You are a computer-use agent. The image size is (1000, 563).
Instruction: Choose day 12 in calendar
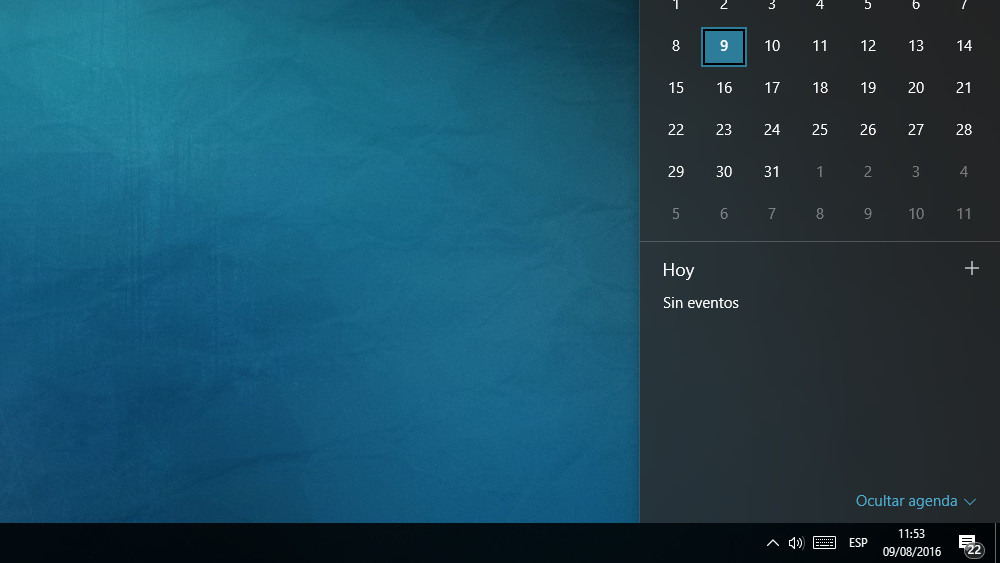[x=868, y=46]
